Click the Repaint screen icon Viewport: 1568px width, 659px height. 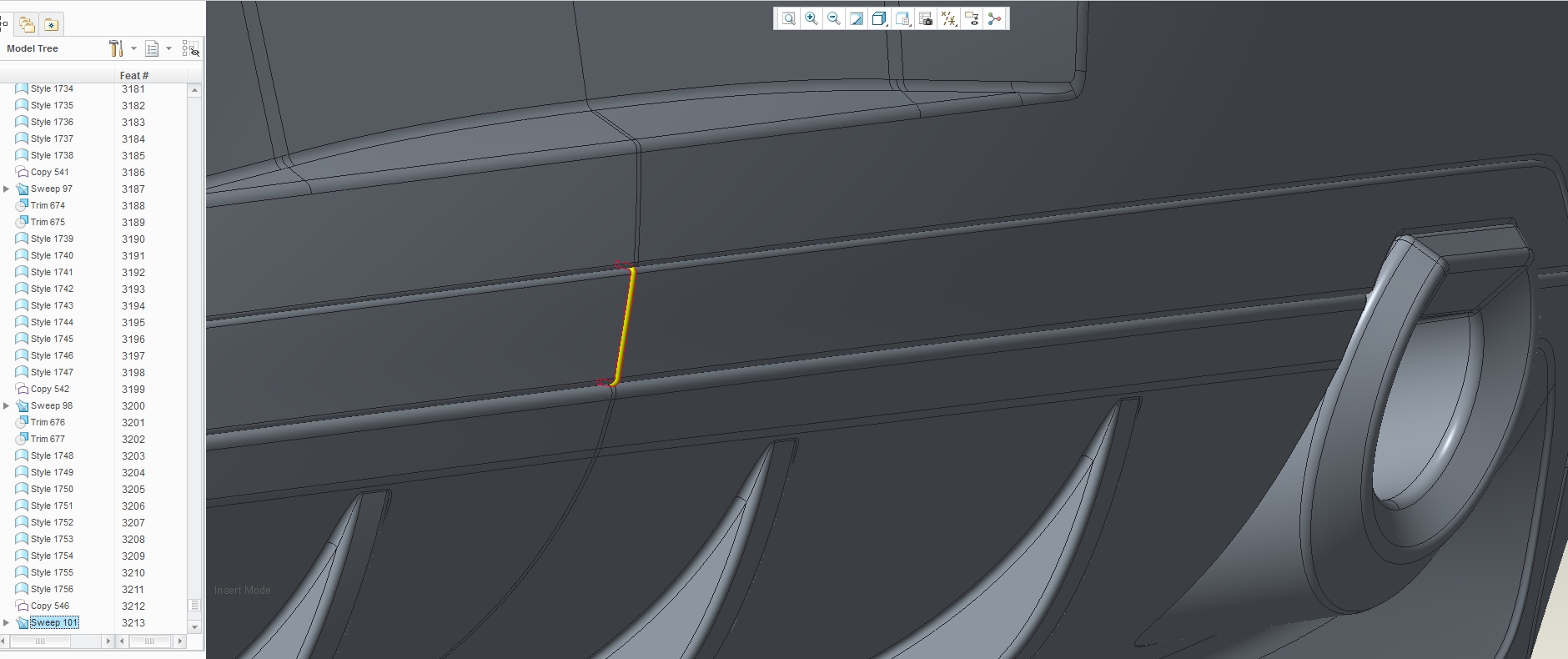point(857,18)
